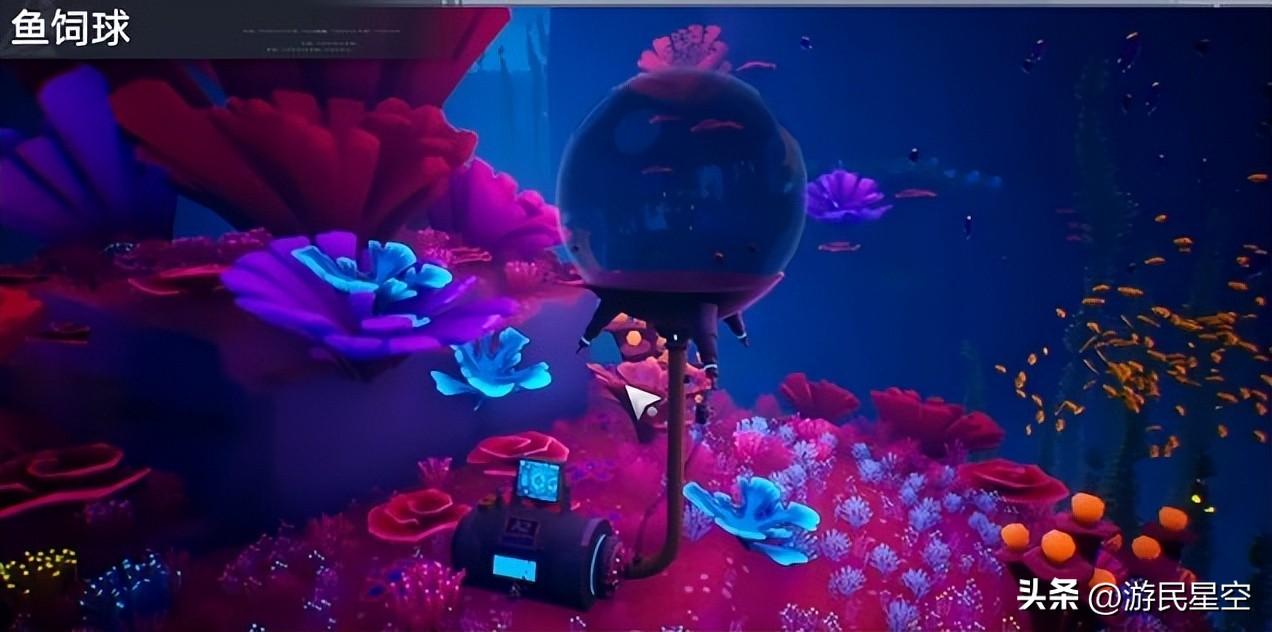Screen dimensions: 1272x632
Task: Click the pink coral atop the sphere
Action: click(685, 50)
